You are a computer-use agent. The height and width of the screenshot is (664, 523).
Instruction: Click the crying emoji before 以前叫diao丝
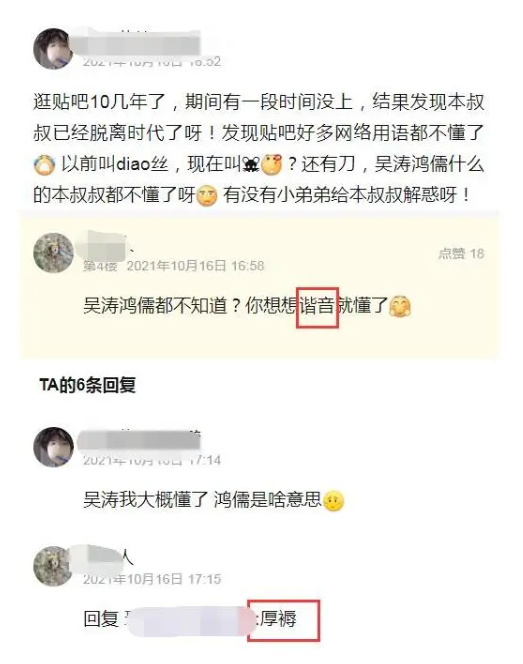[44, 165]
